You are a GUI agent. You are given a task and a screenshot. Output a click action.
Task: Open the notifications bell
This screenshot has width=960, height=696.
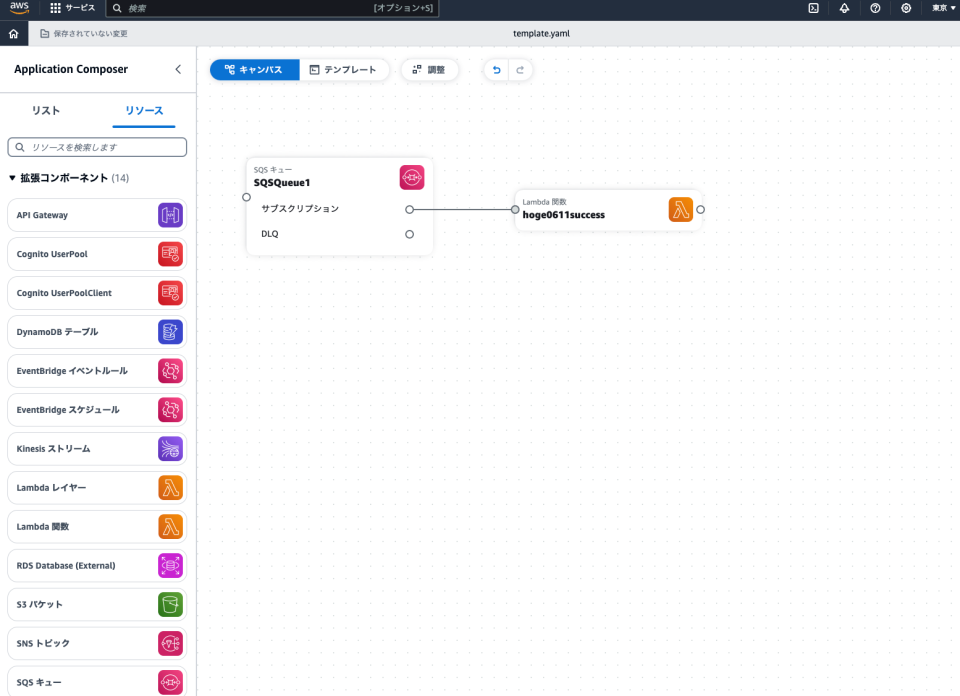point(844,9)
